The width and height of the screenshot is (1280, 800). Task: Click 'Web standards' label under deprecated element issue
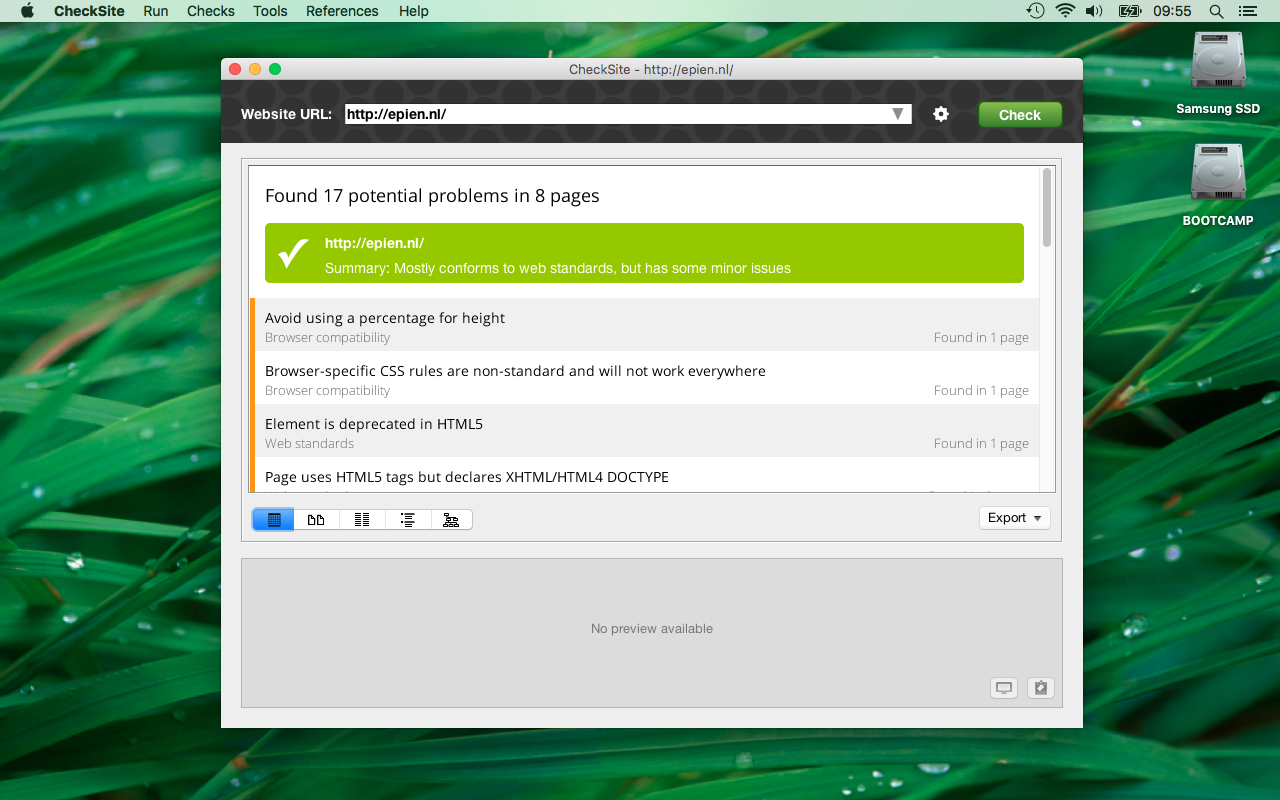[309, 444]
